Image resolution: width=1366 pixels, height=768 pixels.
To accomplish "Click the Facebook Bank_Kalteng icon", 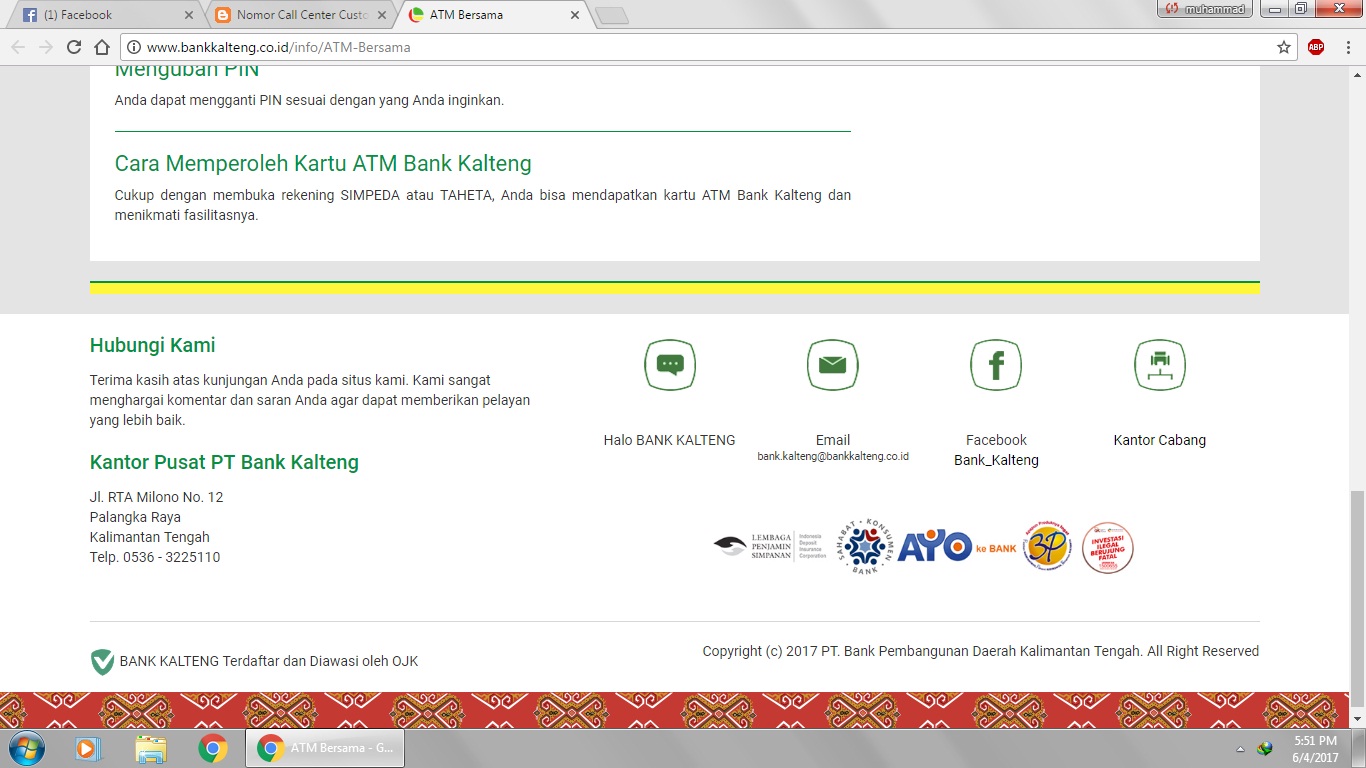I will (x=995, y=364).
